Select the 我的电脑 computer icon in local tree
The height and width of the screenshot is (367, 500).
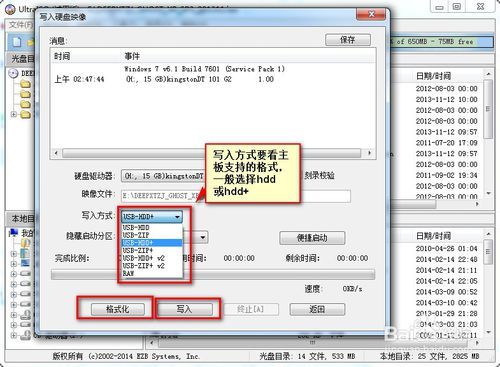click(x=13, y=233)
